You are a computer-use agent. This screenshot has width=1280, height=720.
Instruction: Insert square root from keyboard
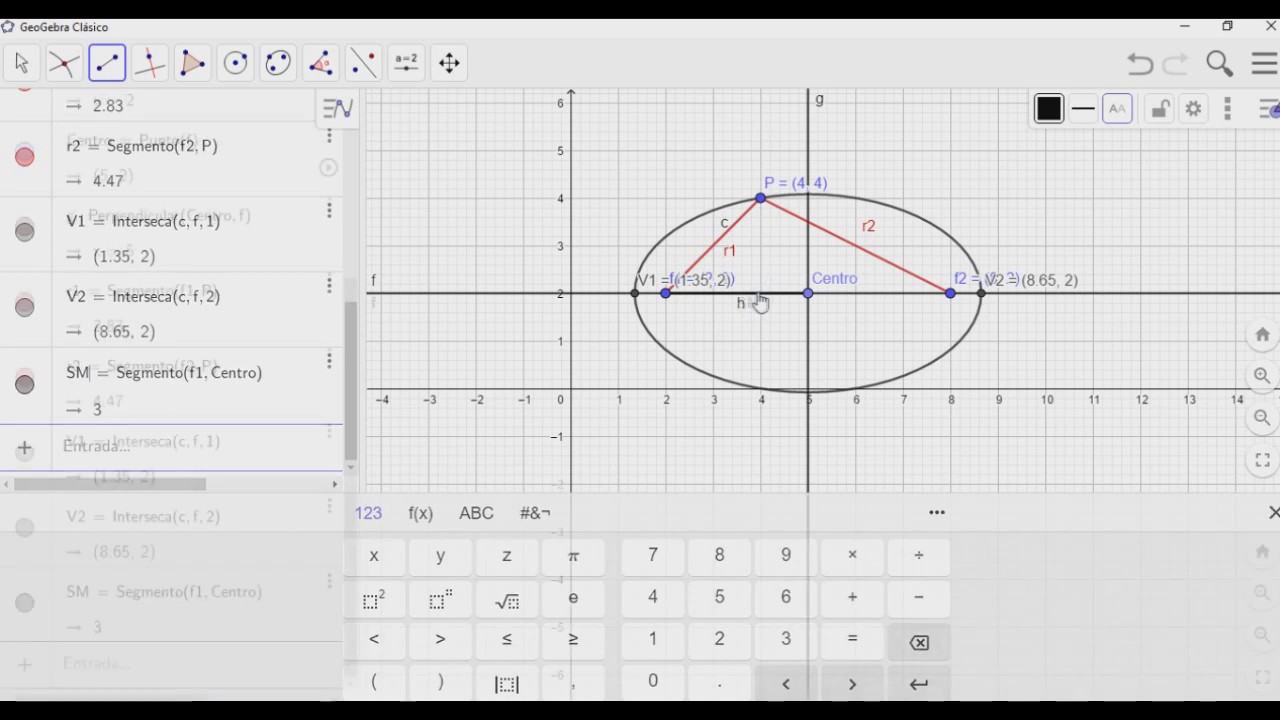(507, 600)
